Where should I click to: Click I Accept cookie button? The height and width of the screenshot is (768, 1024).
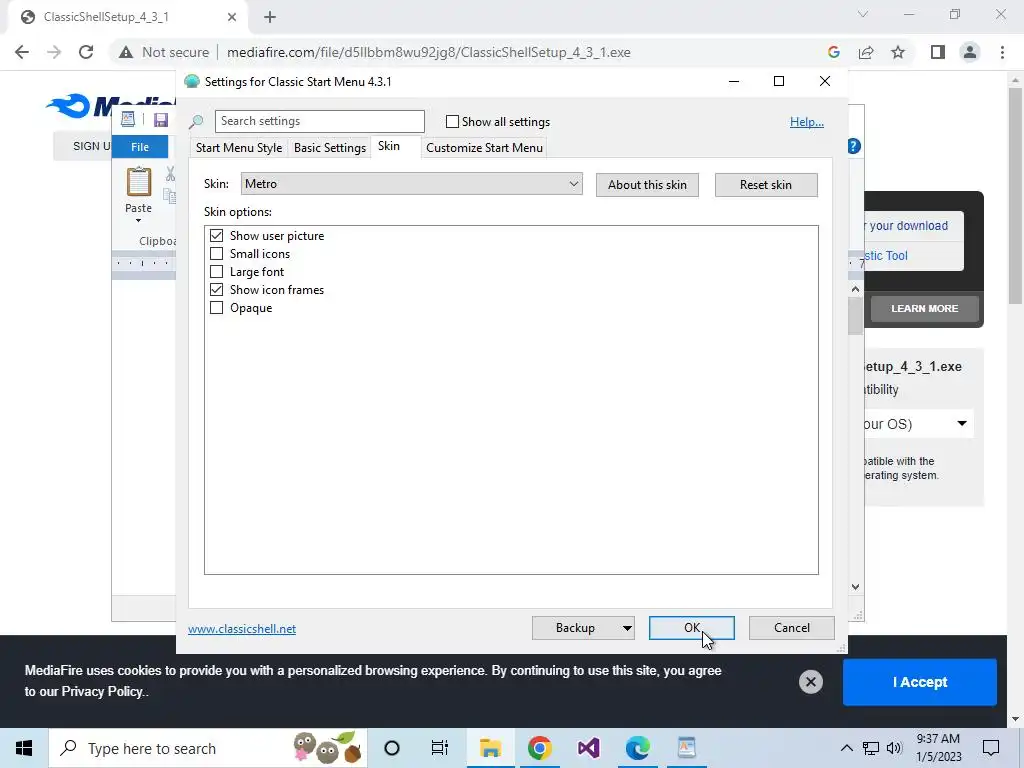click(920, 682)
